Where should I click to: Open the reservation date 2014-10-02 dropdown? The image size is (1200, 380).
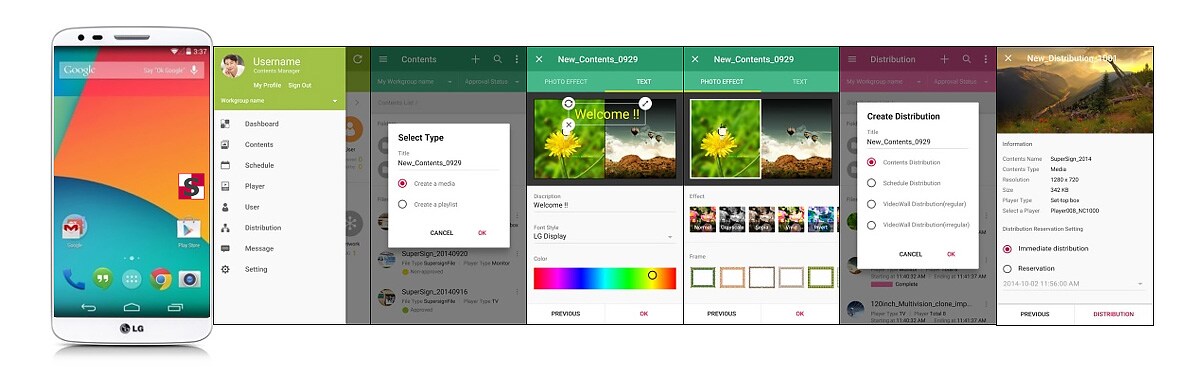pos(1073,284)
